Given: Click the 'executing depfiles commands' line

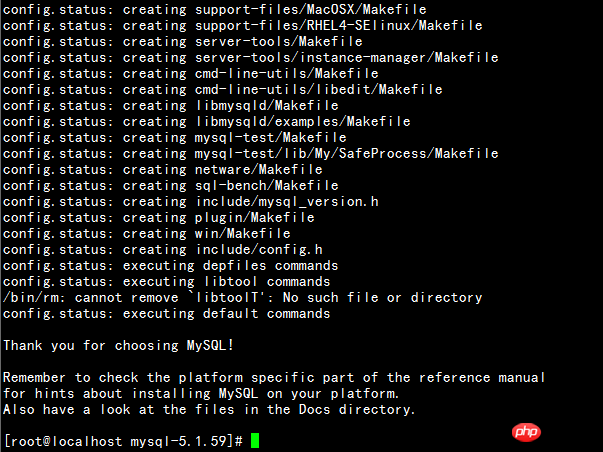Looking at the screenshot, I should point(170,265).
